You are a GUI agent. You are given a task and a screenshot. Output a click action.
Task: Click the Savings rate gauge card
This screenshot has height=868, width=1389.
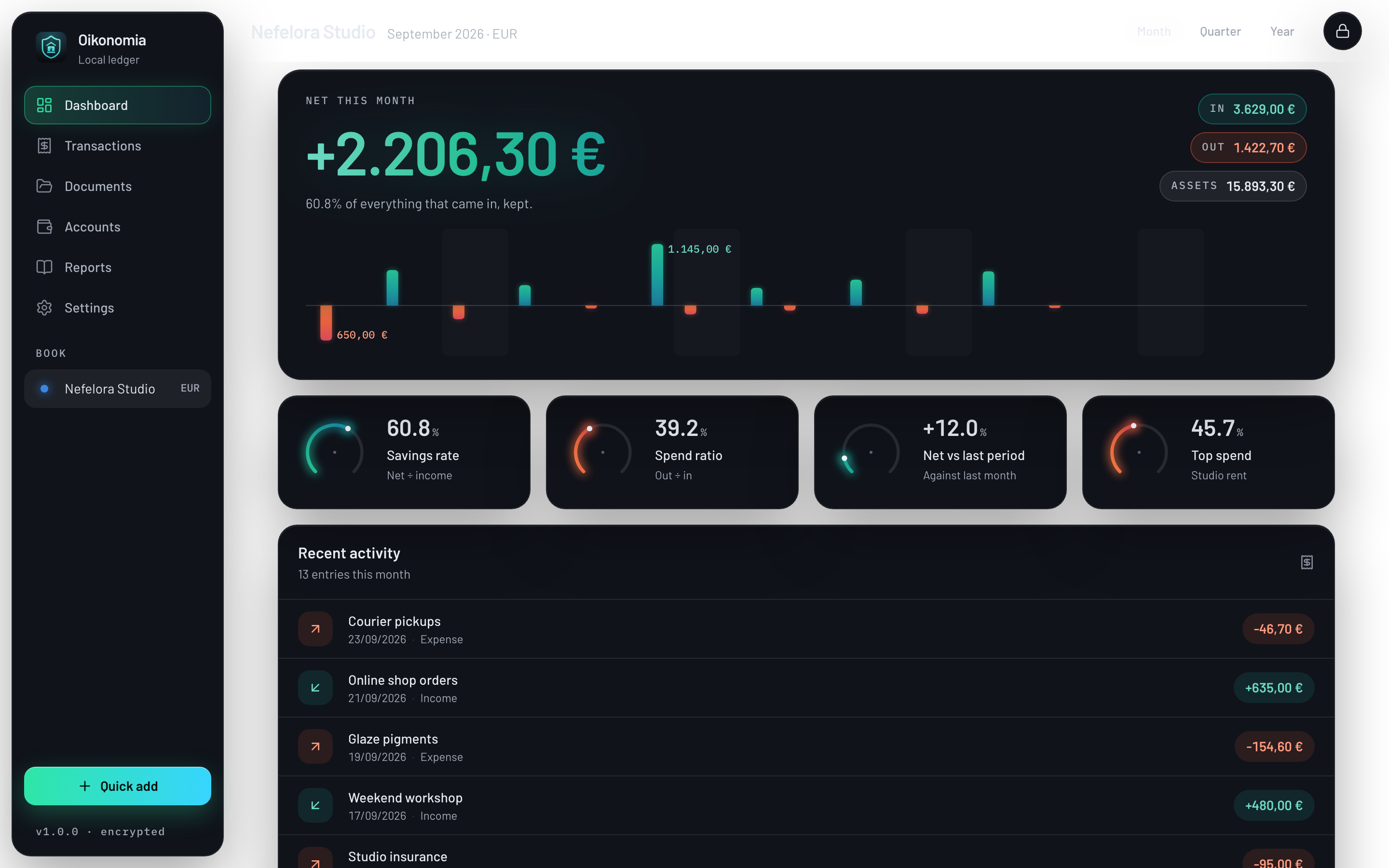click(404, 452)
